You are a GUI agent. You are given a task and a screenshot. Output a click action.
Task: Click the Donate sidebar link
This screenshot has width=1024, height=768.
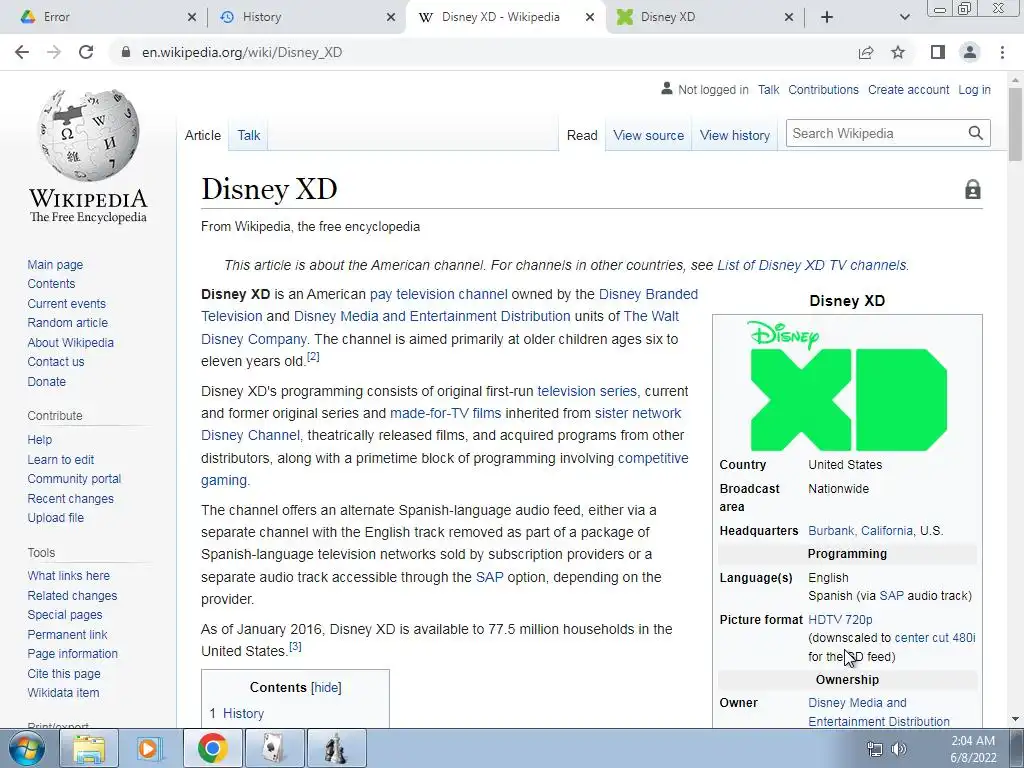[x=46, y=381]
